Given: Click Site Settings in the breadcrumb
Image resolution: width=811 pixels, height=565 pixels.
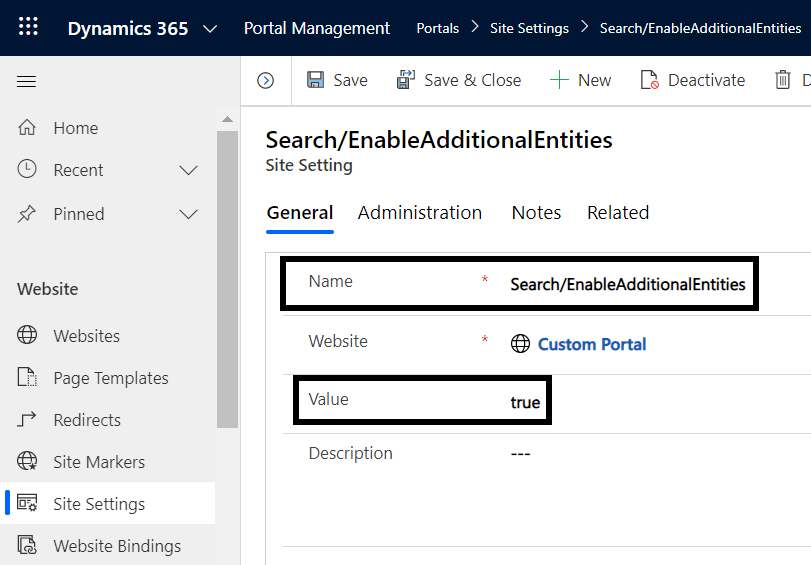Looking at the screenshot, I should coord(529,28).
